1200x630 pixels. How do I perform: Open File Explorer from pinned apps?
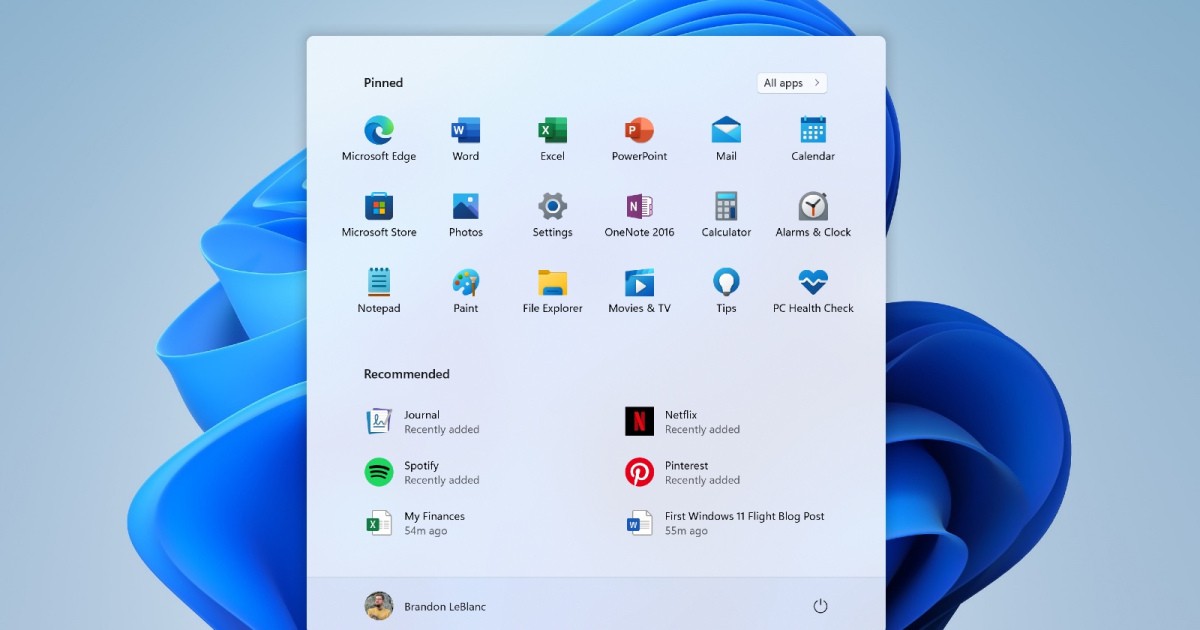coord(552,283)
